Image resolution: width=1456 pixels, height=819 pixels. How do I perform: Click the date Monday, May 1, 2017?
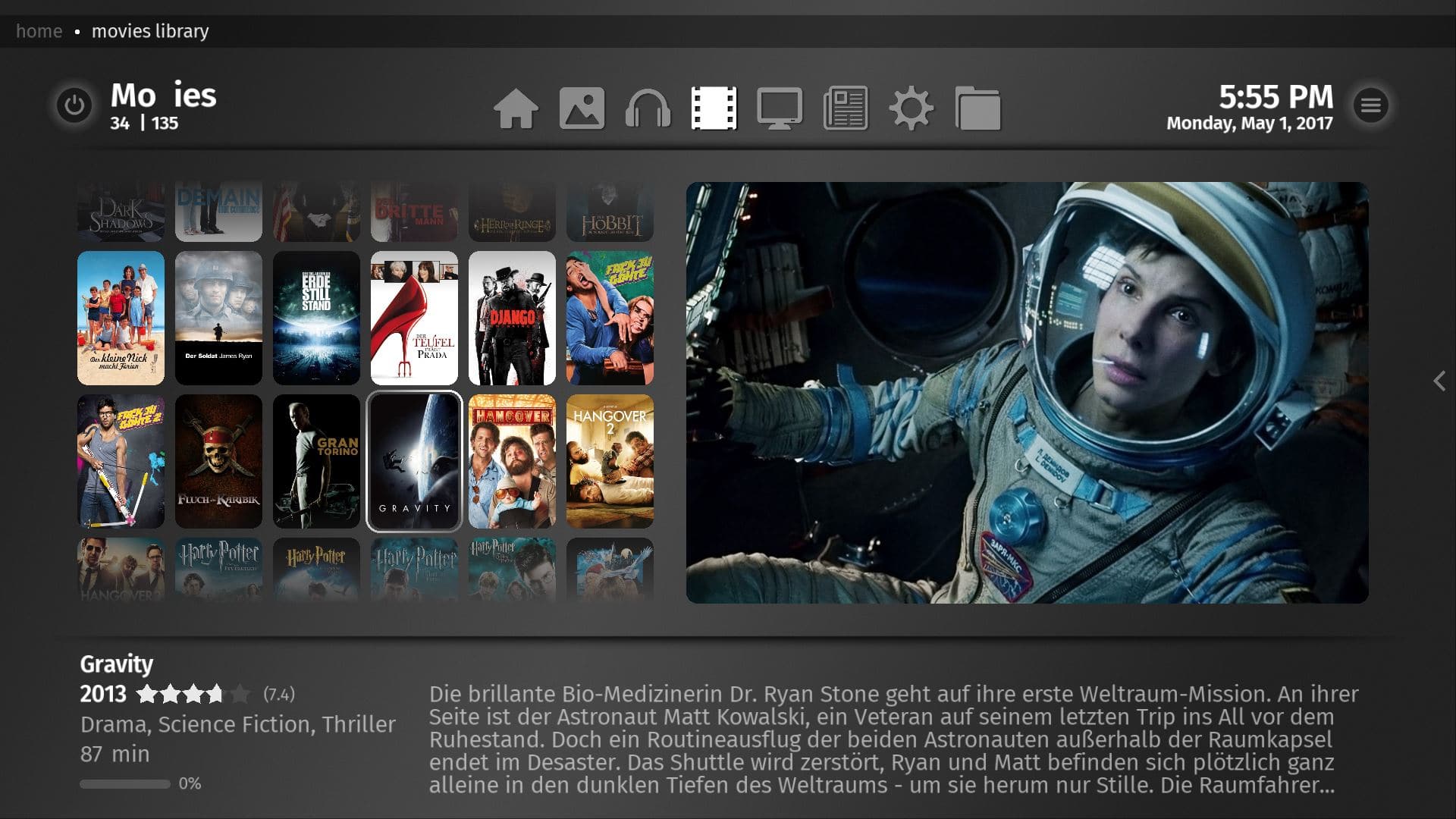(x=1249, y=124)
